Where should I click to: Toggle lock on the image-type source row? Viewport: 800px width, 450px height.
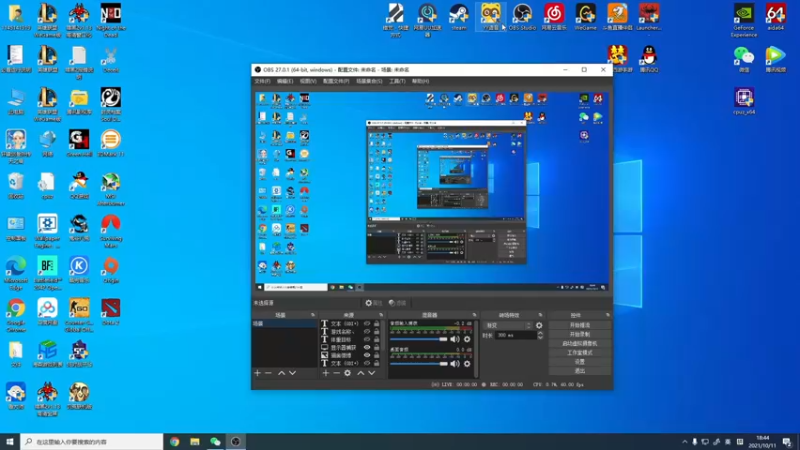(377, 356)
